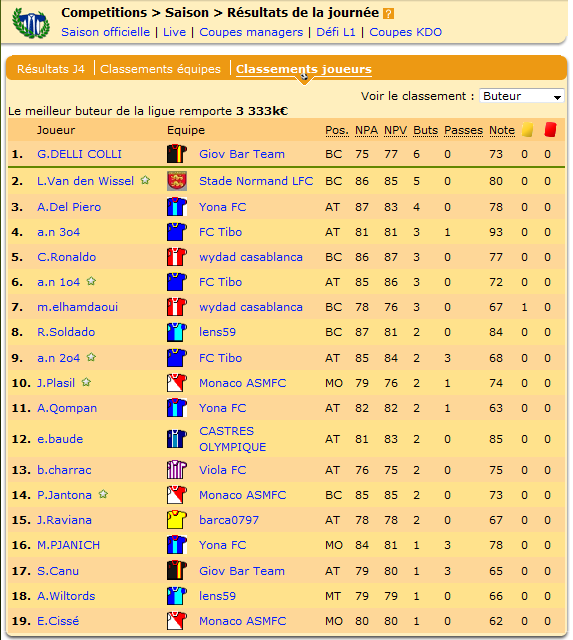This screenshot has width=573, height=640.
Task: Open player A.Wiltords profile
Action: point(66,596)
